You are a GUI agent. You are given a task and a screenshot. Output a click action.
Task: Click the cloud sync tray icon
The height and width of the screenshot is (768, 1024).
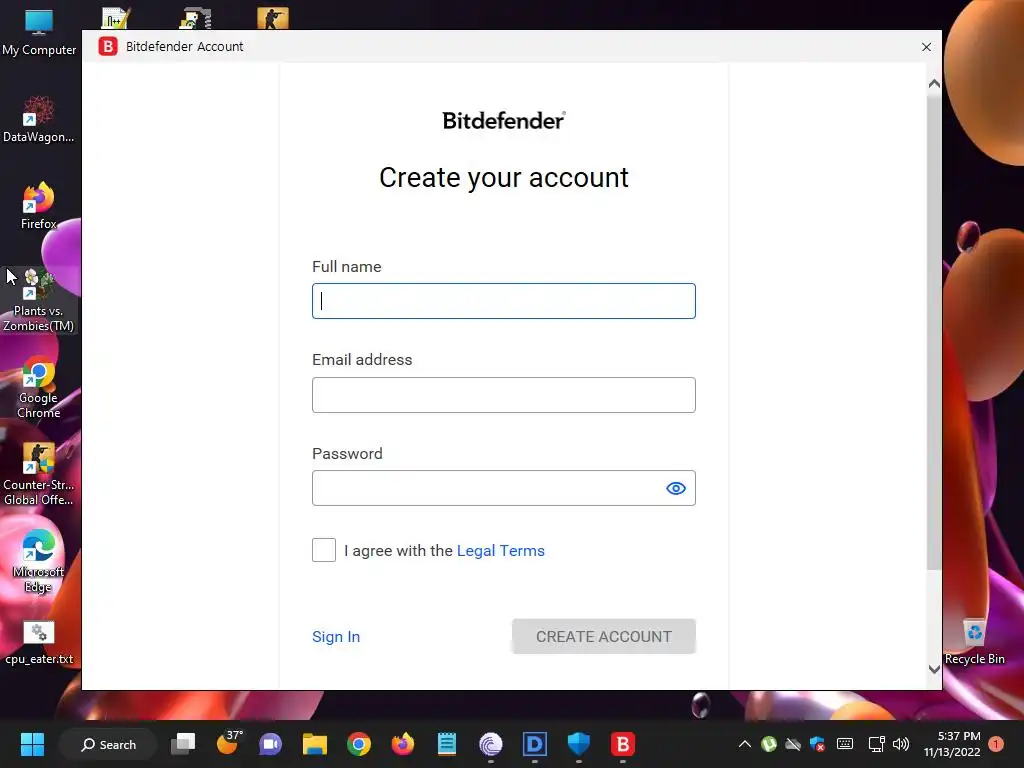[x=793, y=744]
